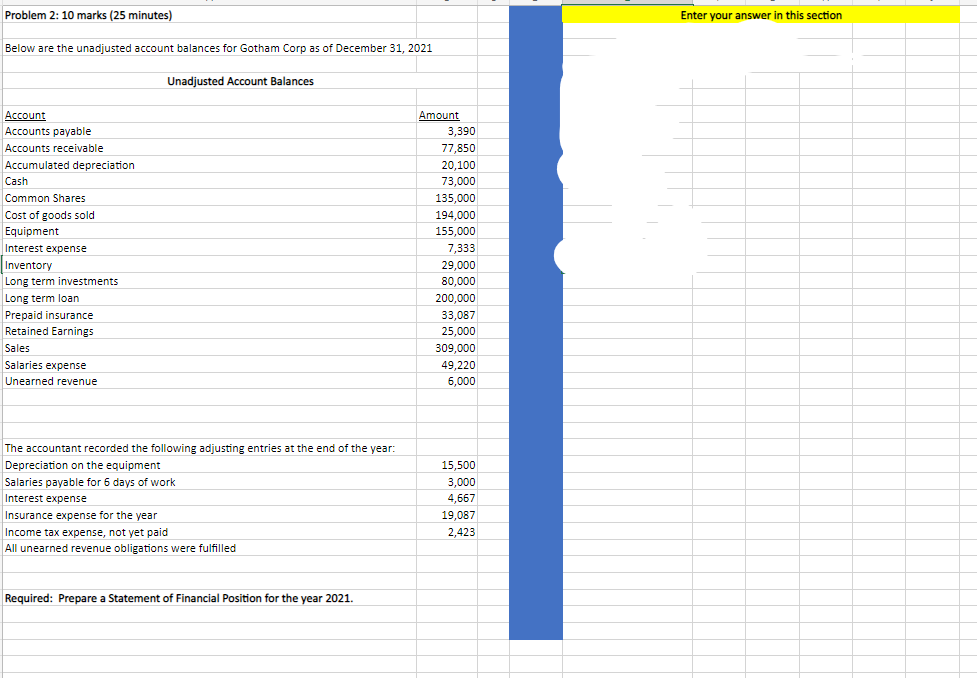Click the Common Shares account name

coord(46,197)
